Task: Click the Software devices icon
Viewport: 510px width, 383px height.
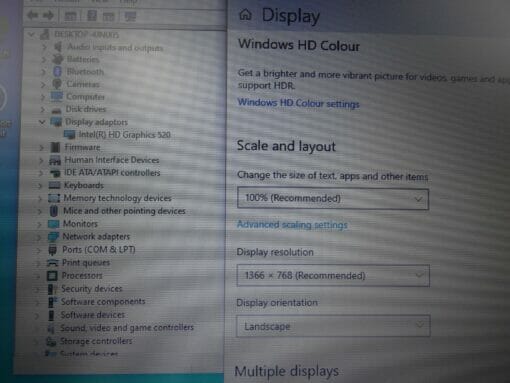Action: click(51, 315)
